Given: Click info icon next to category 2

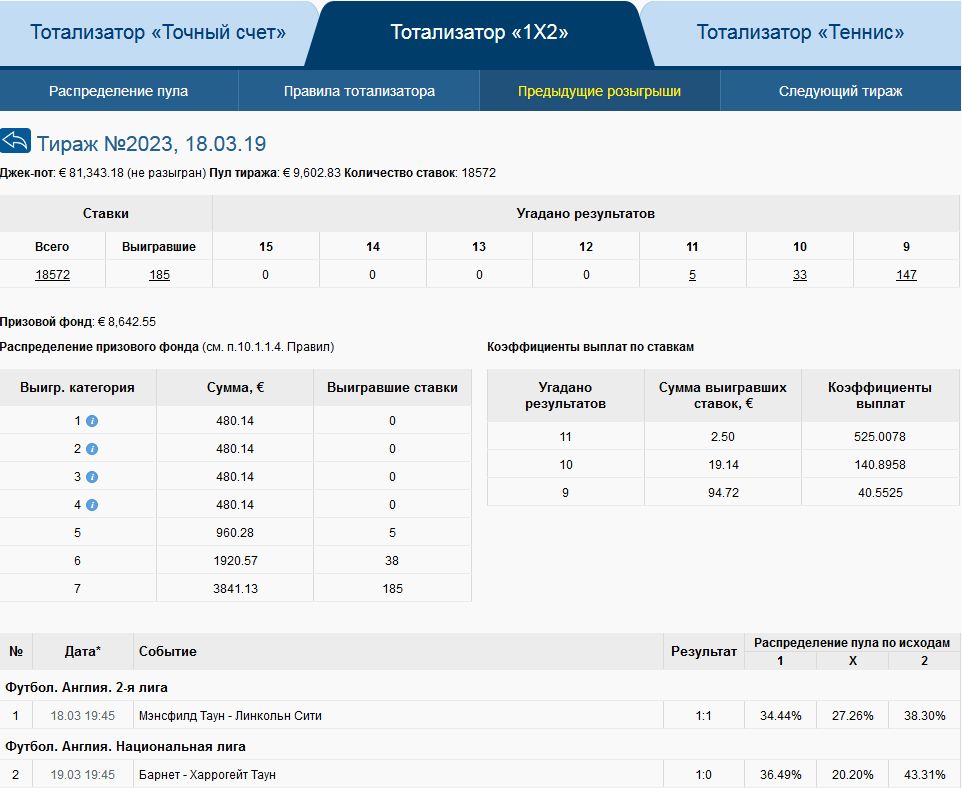Looking at the screenshot, I should [92, 449].
